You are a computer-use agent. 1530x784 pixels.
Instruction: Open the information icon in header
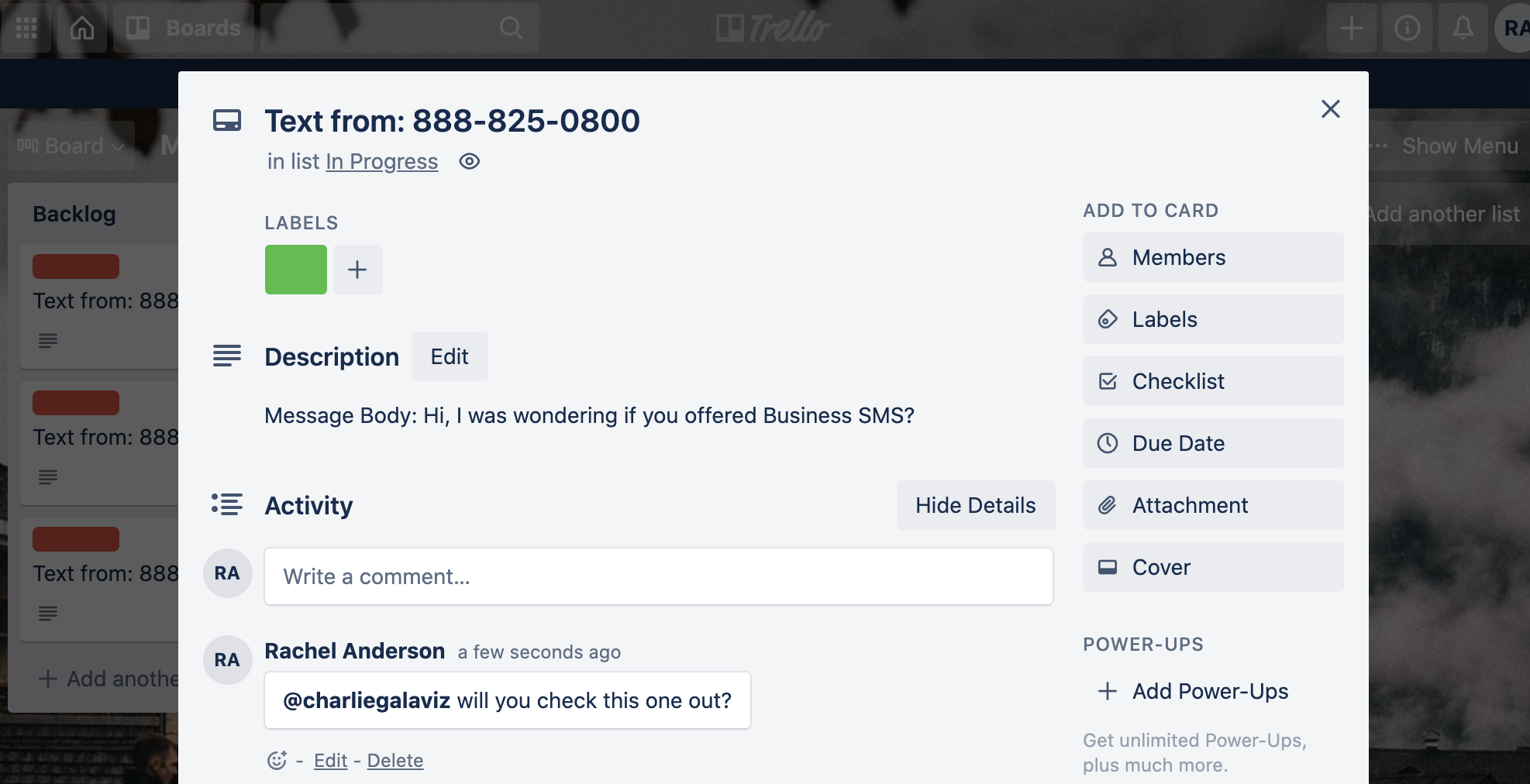(x=1407, y=28)
